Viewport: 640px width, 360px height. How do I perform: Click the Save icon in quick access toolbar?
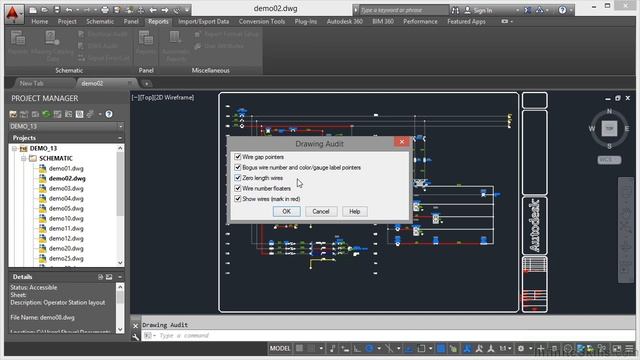pos(56,10)
